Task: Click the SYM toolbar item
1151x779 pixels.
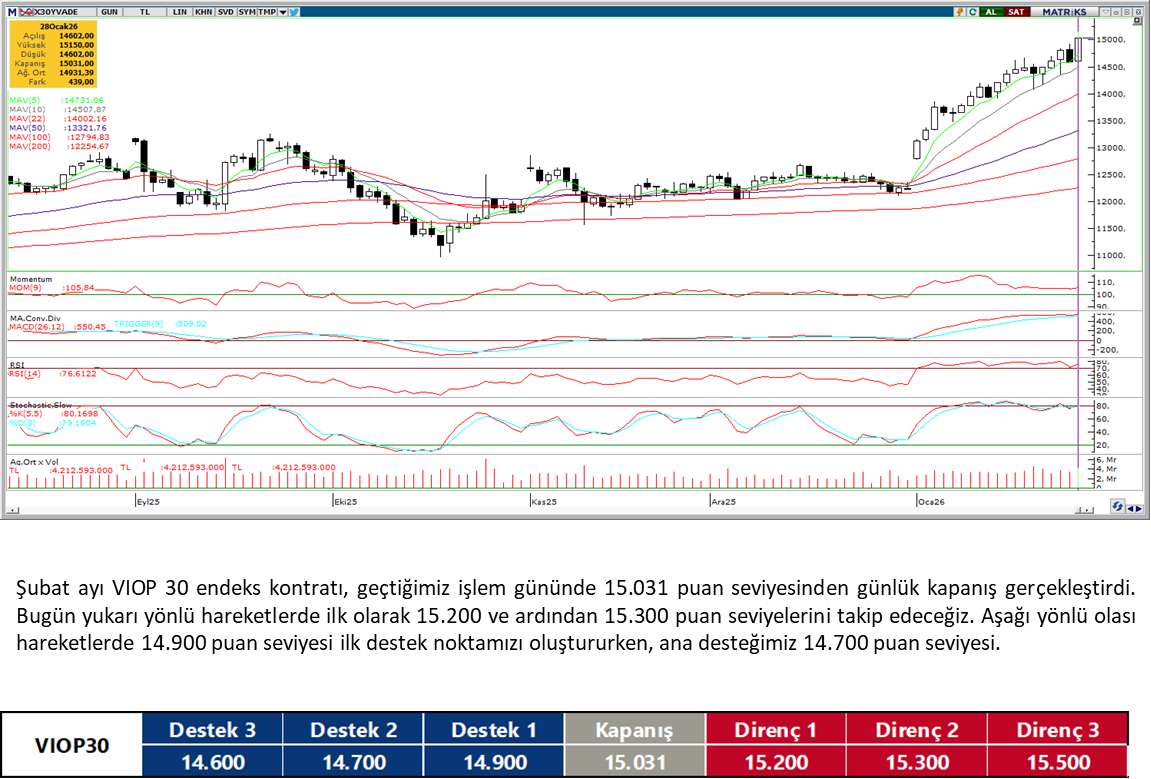Action: (x=246, y=11)
